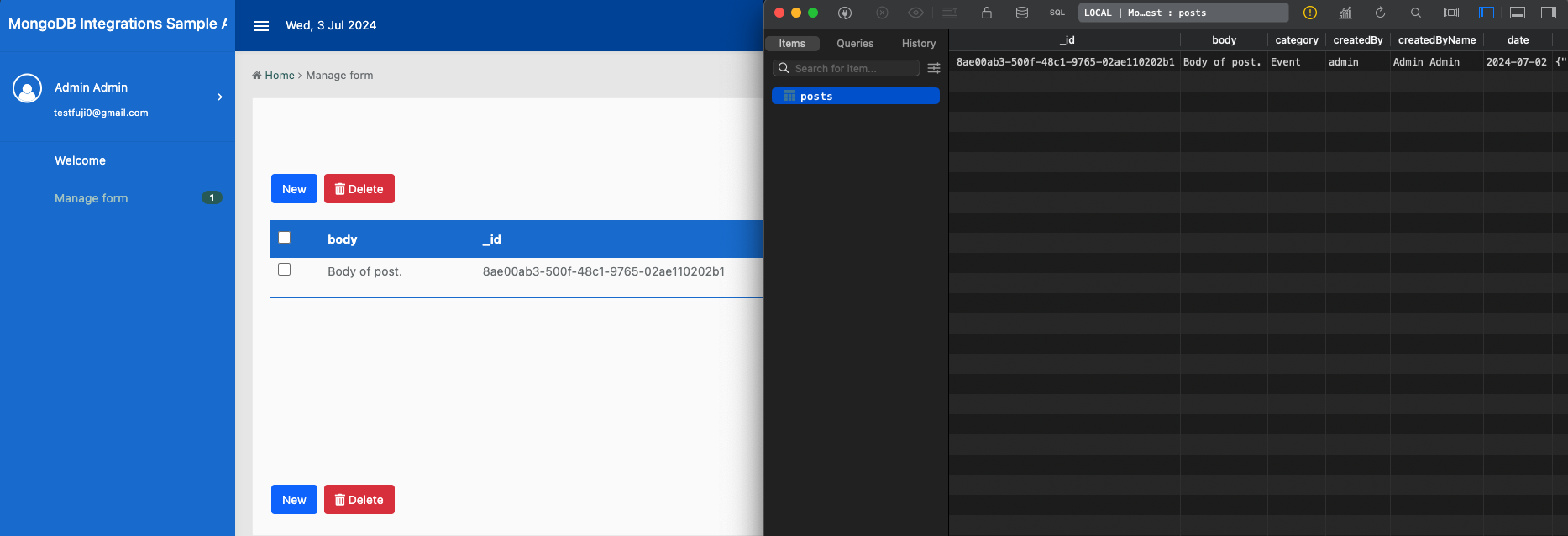Click the cancel (x) icon in TablePlus toolbar
This screenshot has height=536, width=1568.
882,13
